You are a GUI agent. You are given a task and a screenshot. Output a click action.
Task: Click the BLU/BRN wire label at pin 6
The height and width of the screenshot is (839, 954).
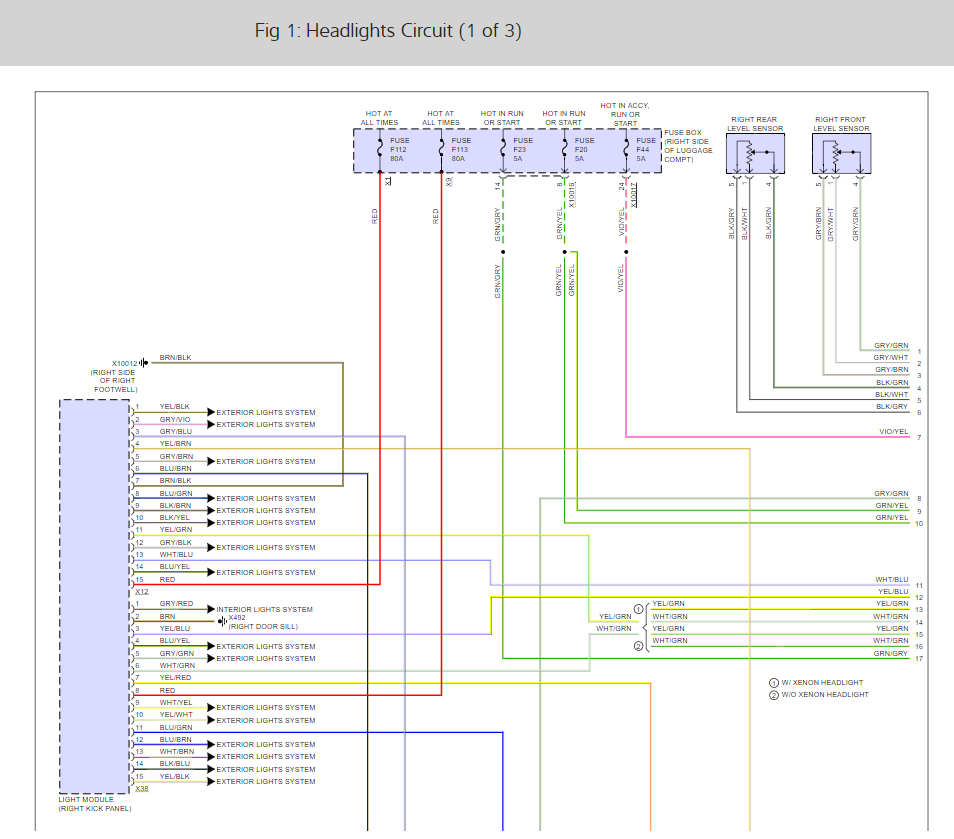coord(175,468)
